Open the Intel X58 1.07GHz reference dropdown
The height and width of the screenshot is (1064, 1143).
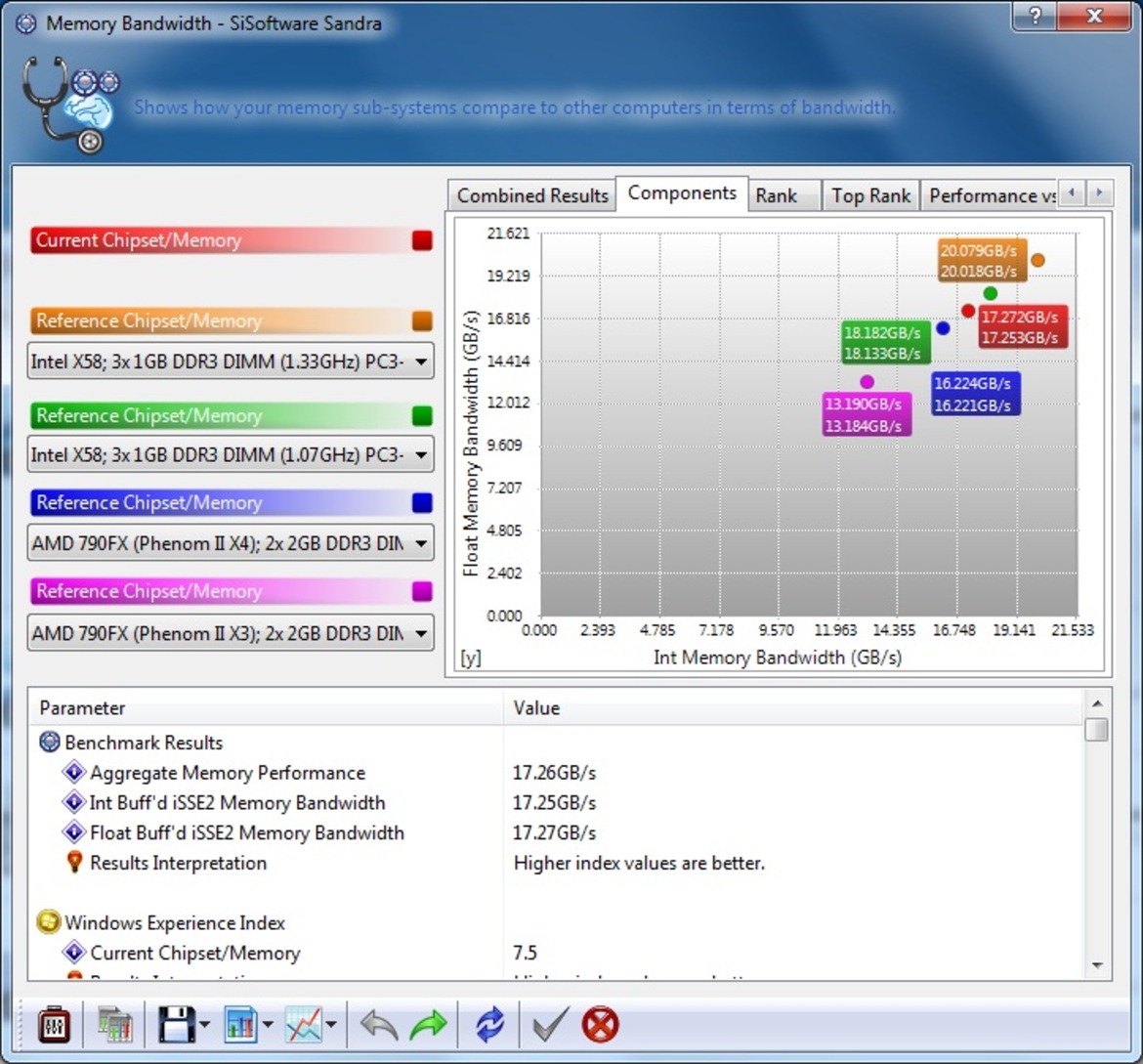pos(231,454)
